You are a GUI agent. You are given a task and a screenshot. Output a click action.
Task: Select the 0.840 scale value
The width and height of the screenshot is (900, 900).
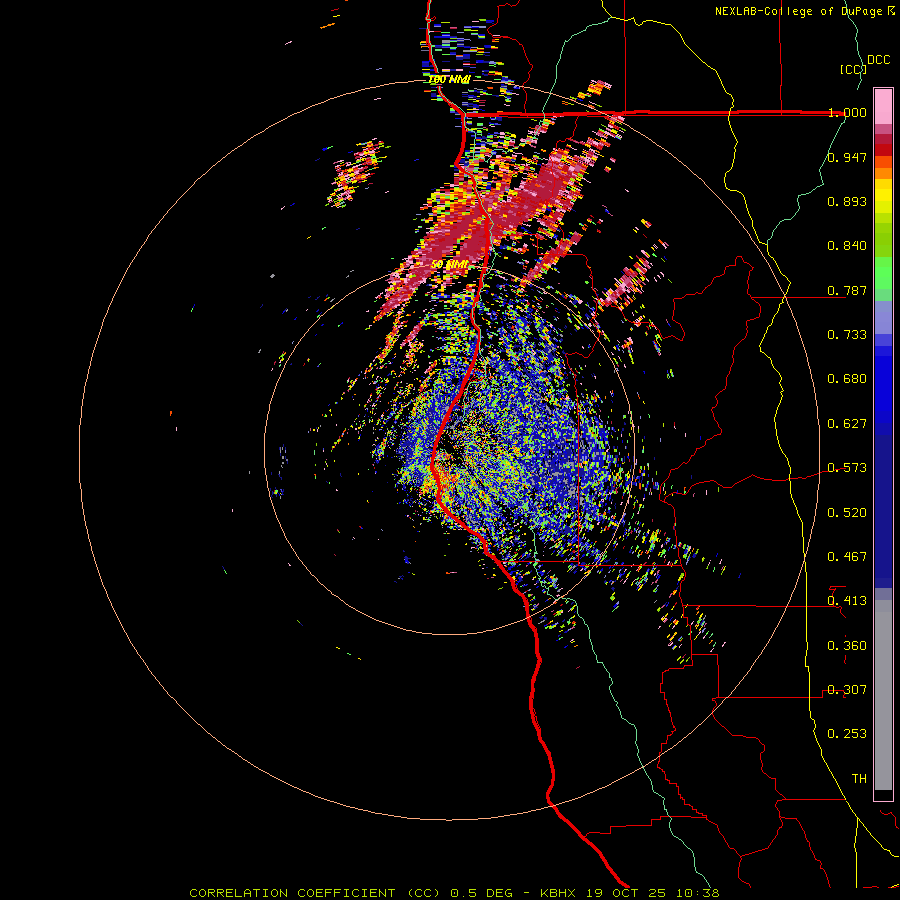coord(847,246)
